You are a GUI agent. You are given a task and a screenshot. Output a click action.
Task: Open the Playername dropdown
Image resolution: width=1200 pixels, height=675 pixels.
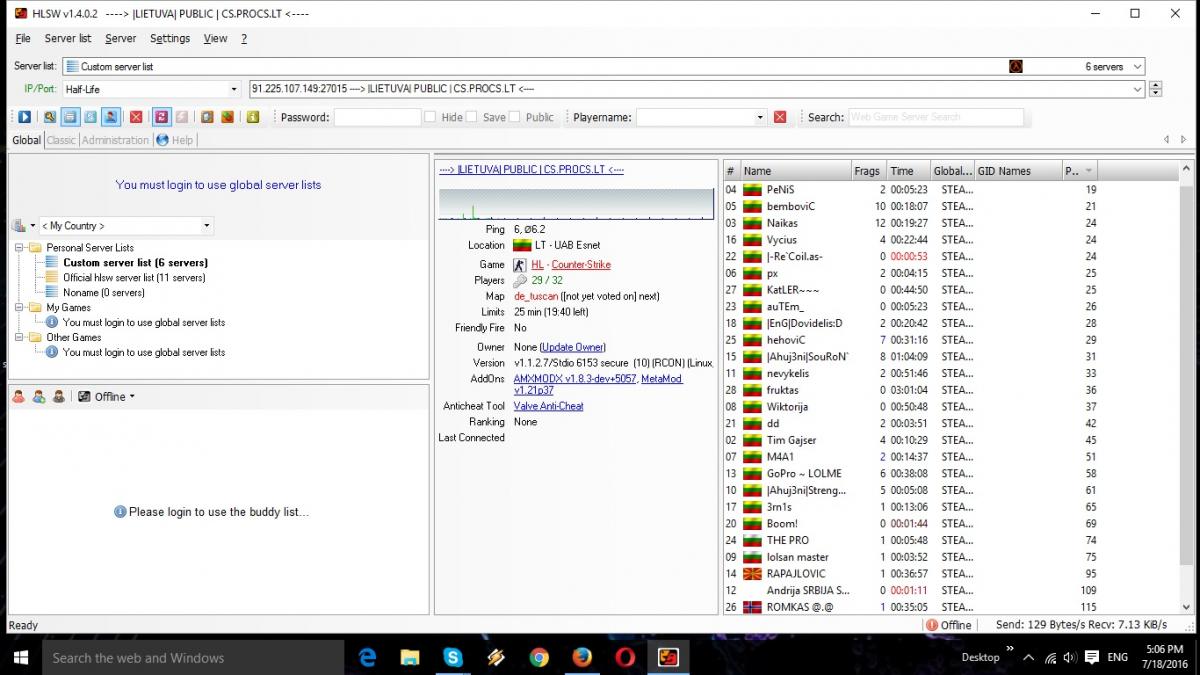click(x=760, y=117)
